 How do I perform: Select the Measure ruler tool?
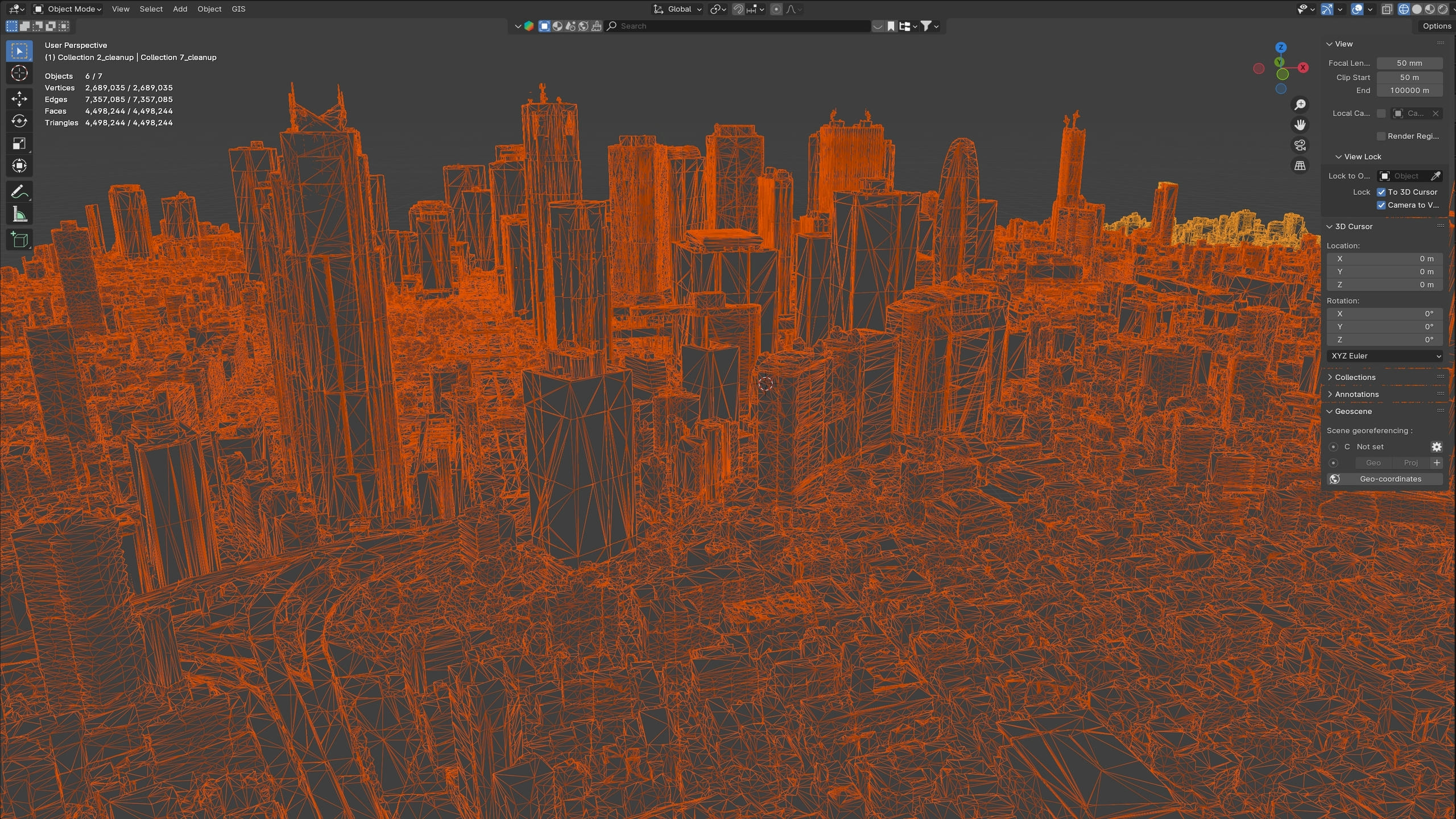[19, 214]
